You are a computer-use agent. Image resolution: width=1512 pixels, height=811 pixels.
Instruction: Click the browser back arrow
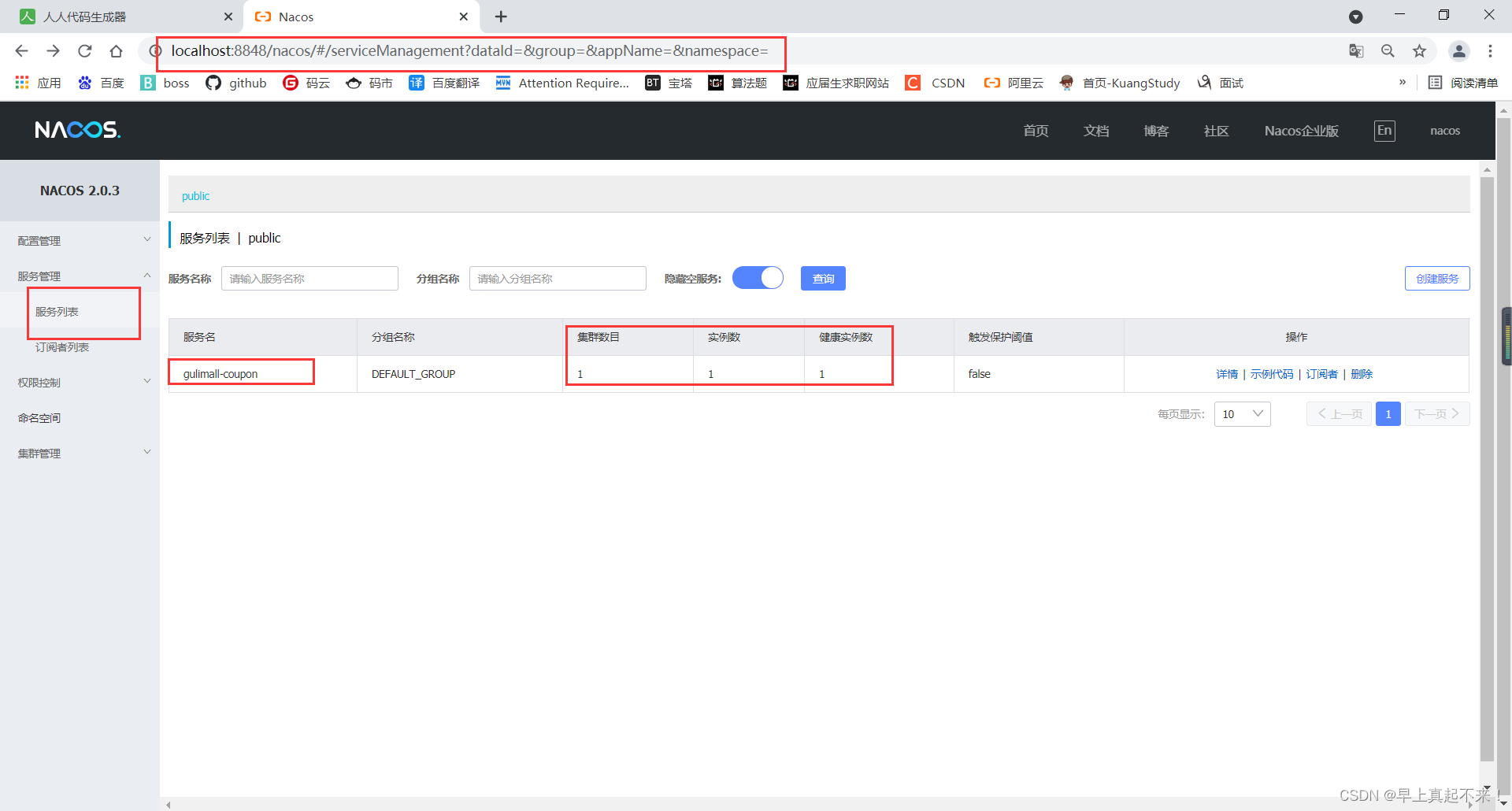(21, 51)
